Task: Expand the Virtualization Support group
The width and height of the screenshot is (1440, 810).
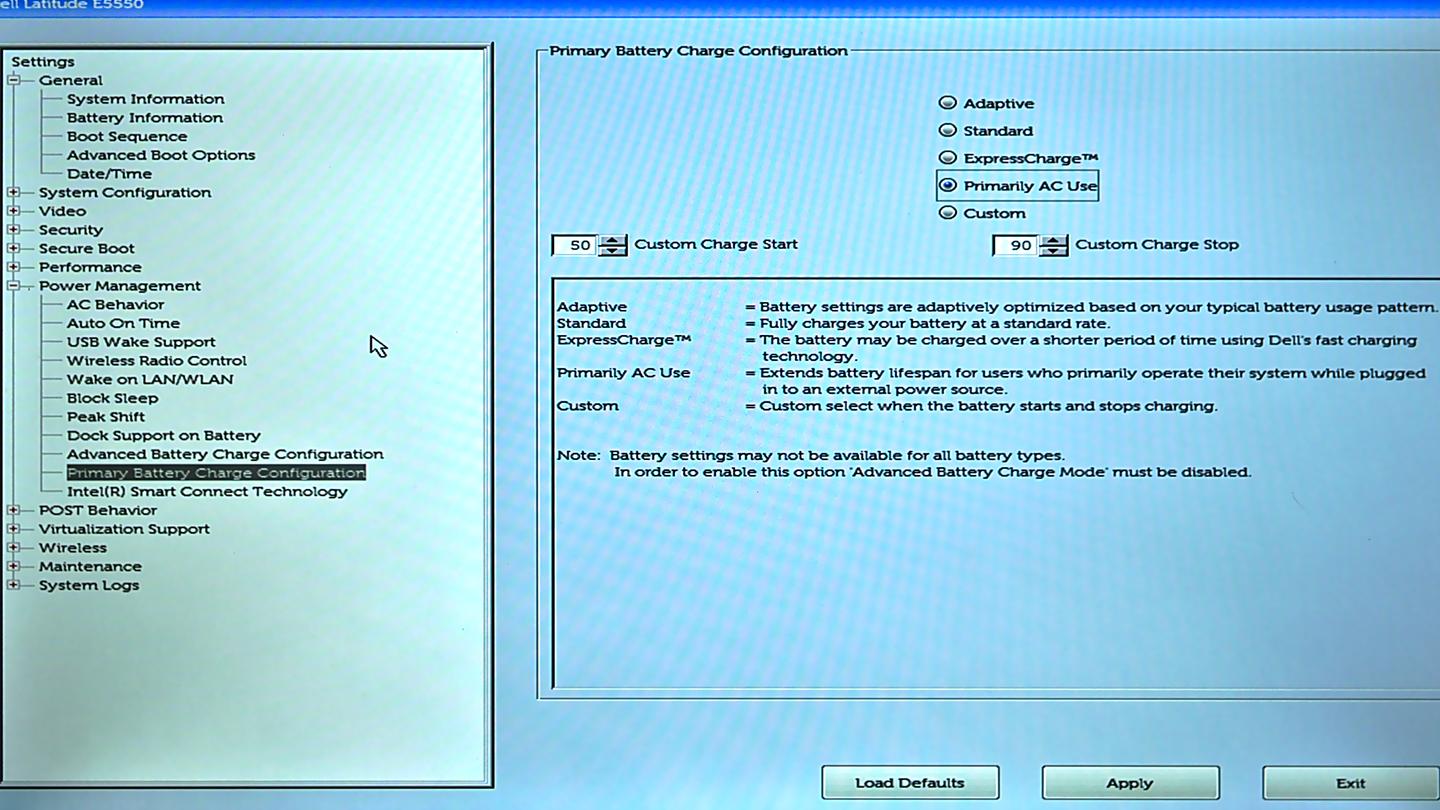Action: click(x=12, y=529)
